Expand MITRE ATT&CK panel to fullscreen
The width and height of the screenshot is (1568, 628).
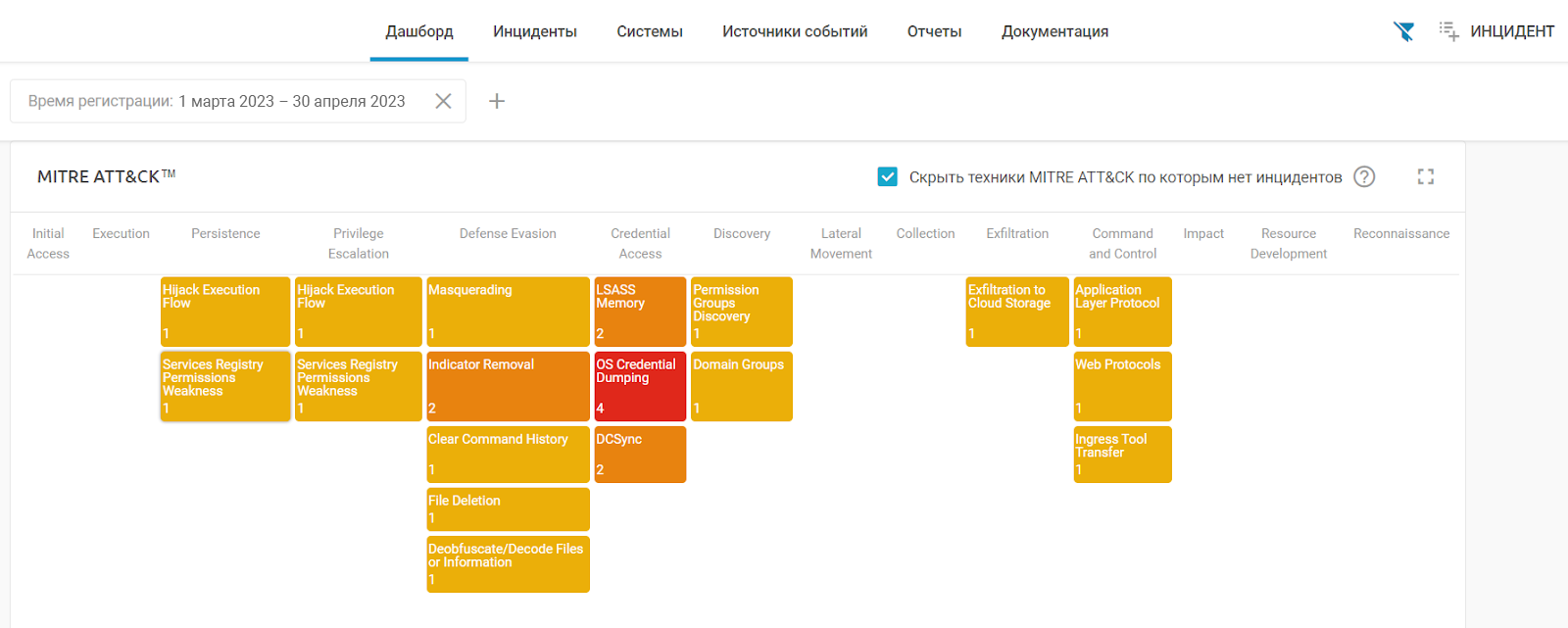pos(1425,176)
